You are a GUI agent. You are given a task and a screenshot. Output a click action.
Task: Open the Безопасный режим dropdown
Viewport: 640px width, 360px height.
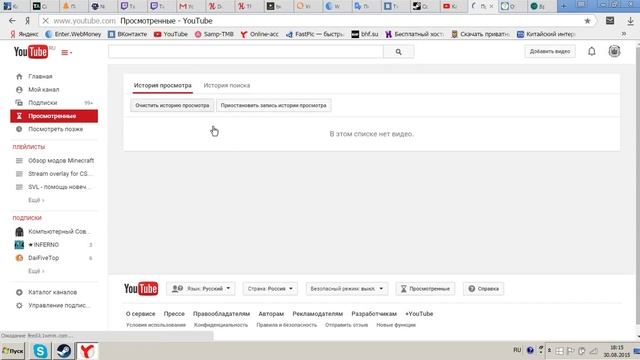pos(347,289)
